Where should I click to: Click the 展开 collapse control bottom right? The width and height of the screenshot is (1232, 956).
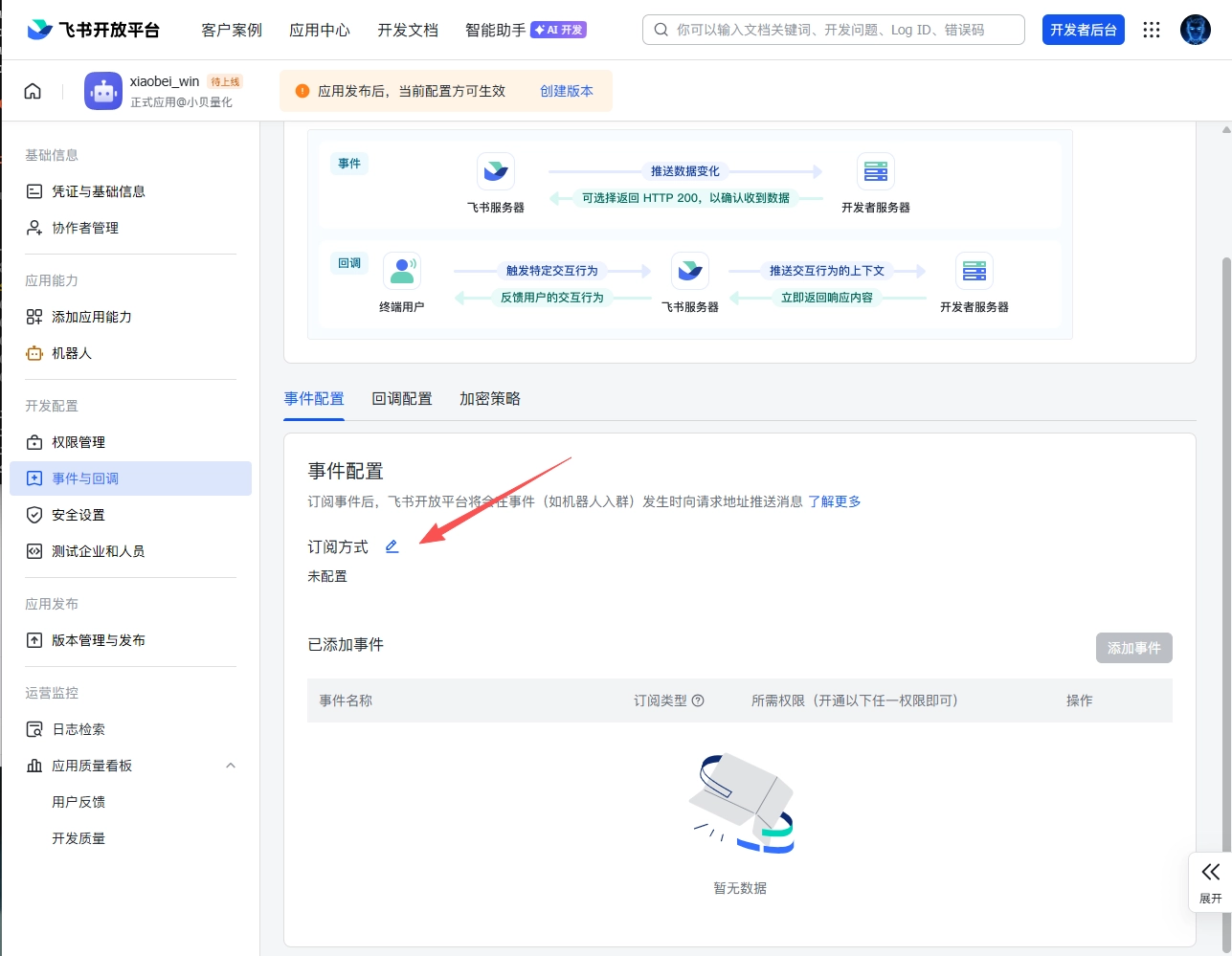pos(1209,880)
